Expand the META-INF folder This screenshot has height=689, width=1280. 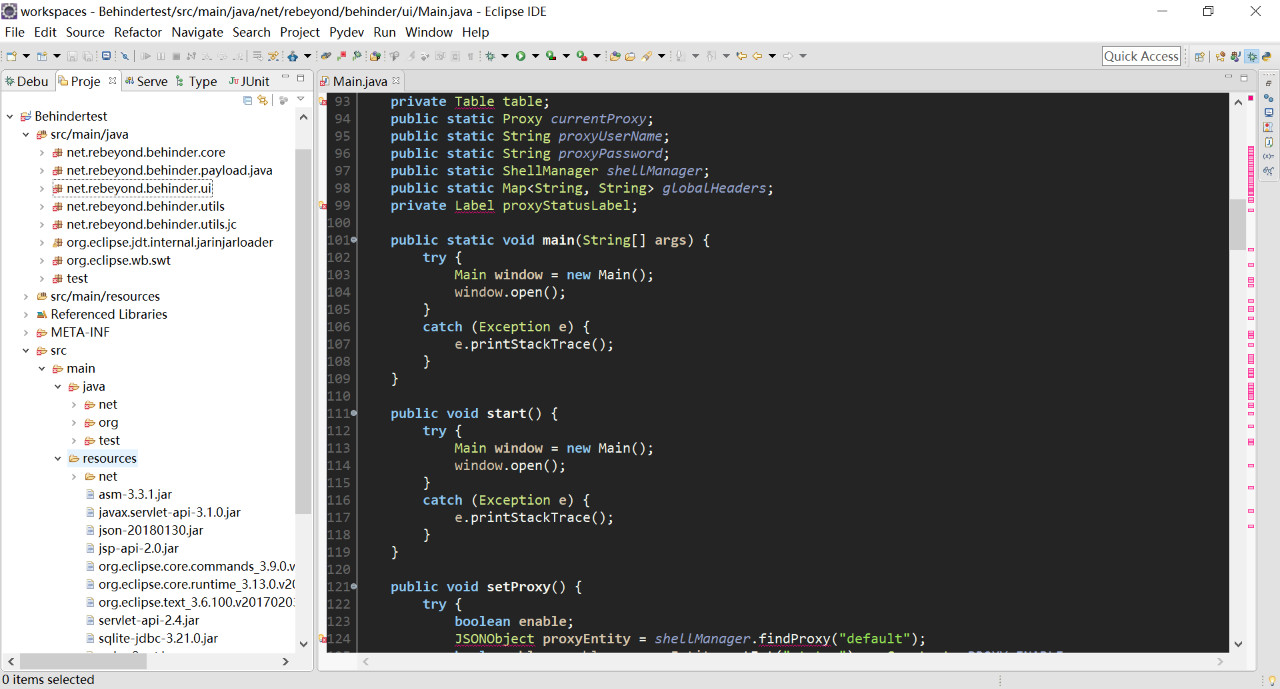tap(26, 332)
